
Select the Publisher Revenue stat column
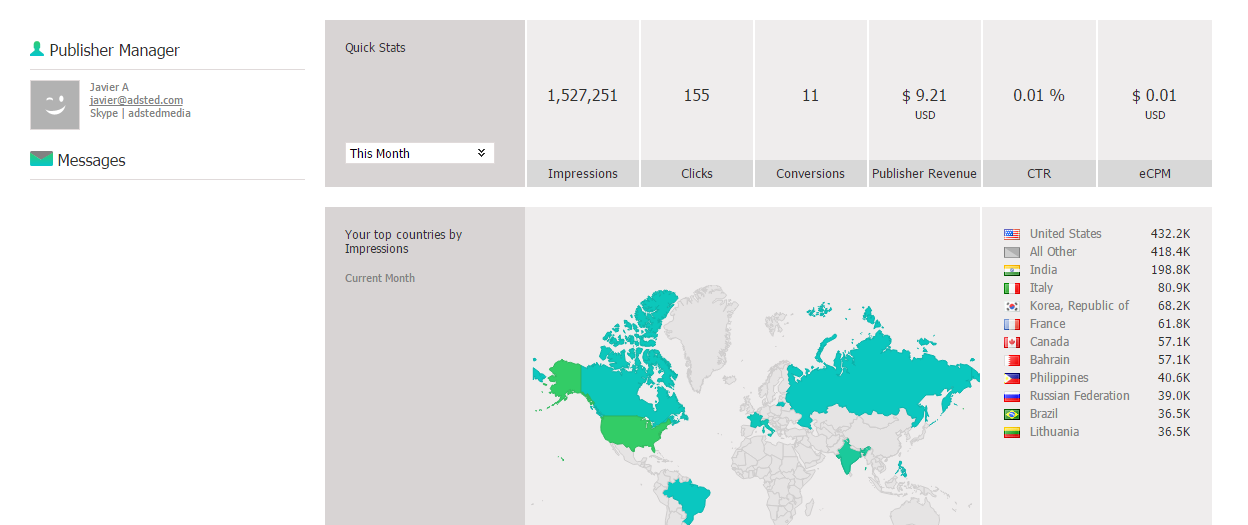pos(924,173)
